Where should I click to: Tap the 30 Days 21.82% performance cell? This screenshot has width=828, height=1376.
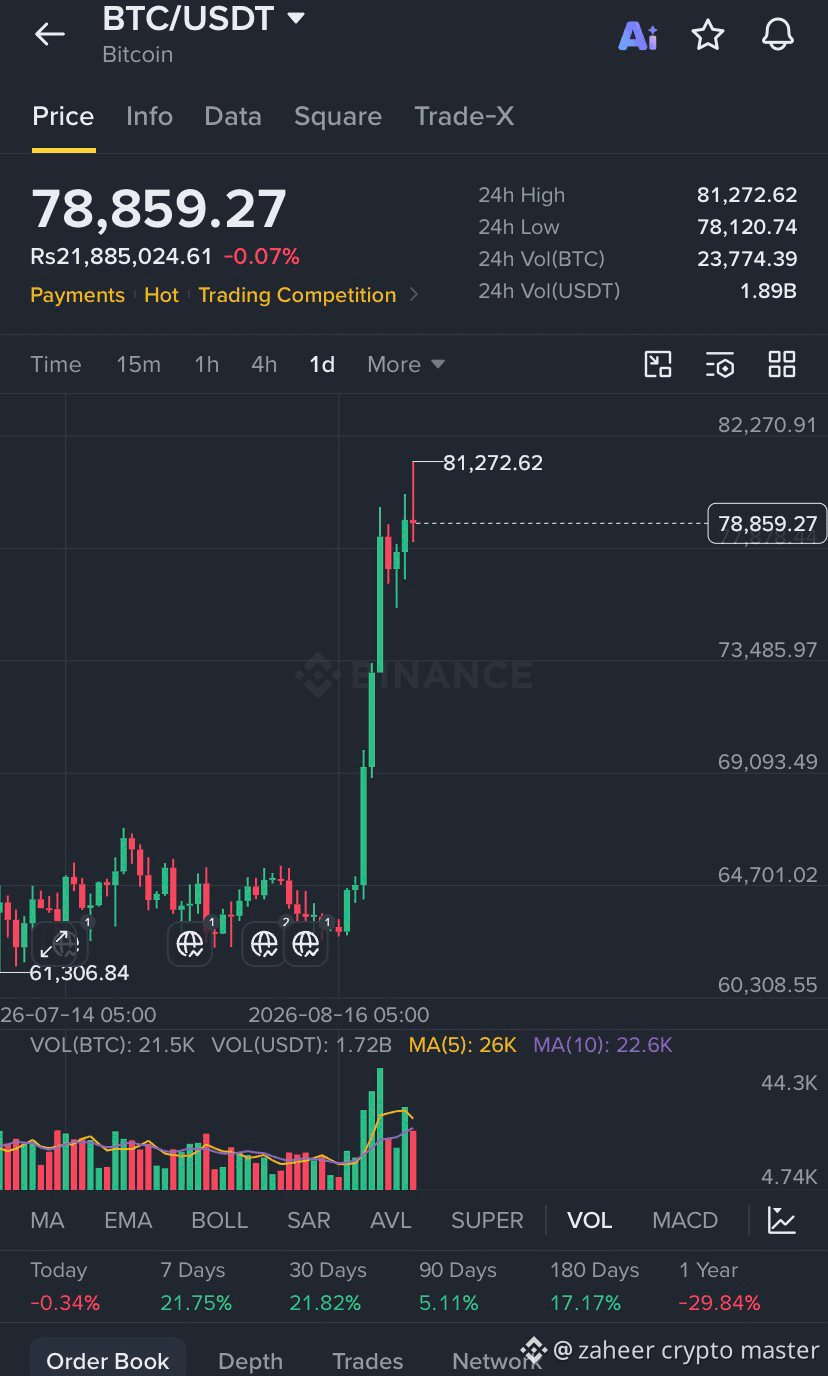(328, 1286)
